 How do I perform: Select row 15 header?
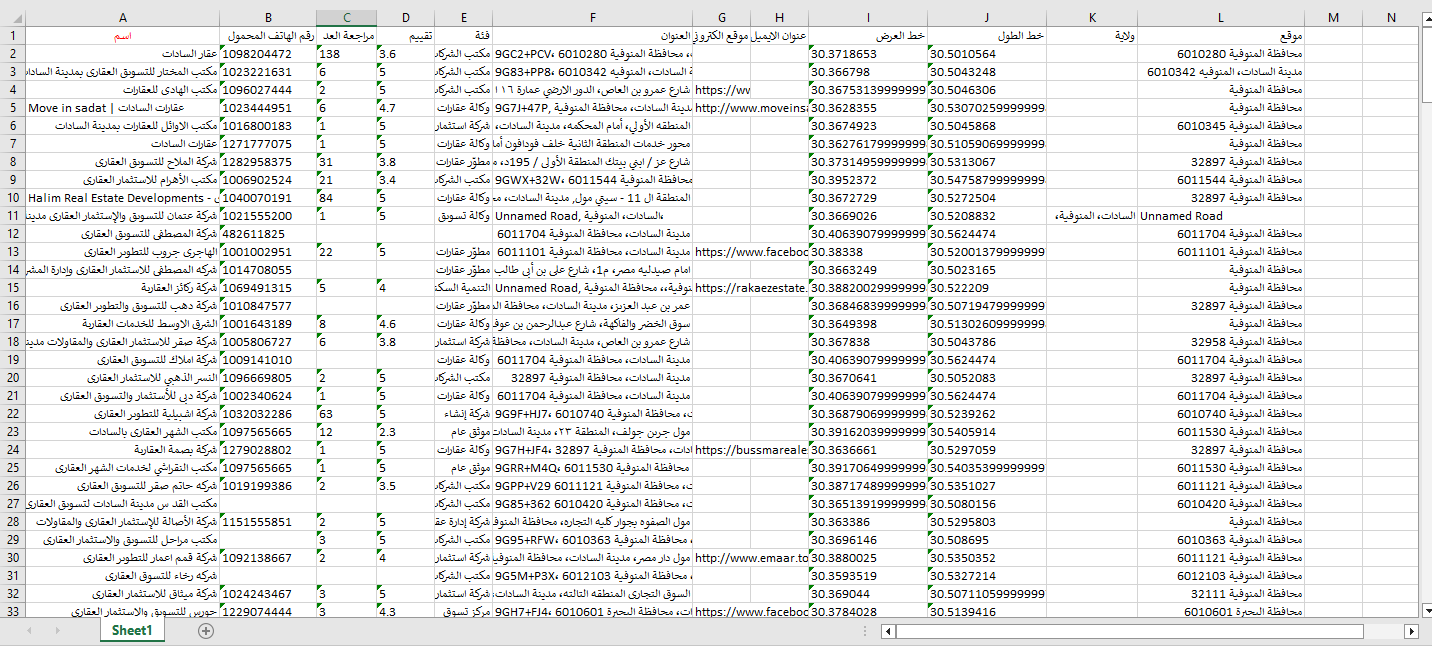[x=13, y=288]
